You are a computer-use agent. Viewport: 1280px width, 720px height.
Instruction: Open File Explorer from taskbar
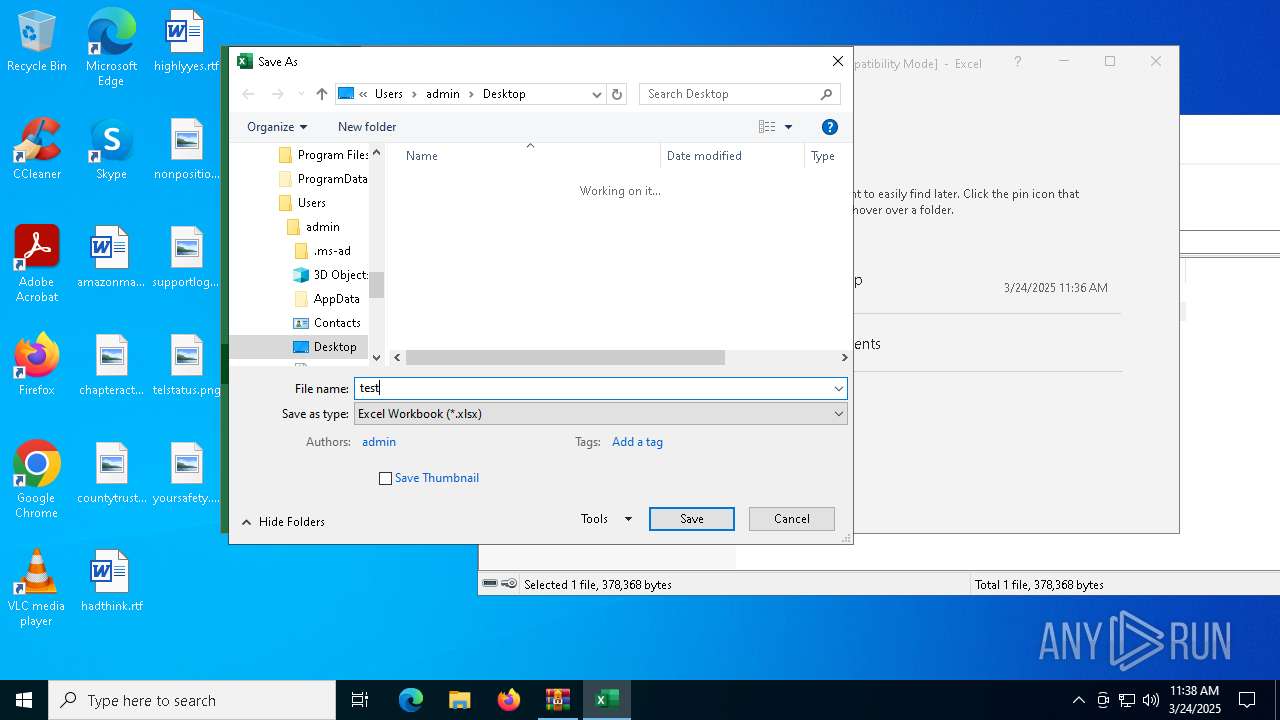point(460,700)
